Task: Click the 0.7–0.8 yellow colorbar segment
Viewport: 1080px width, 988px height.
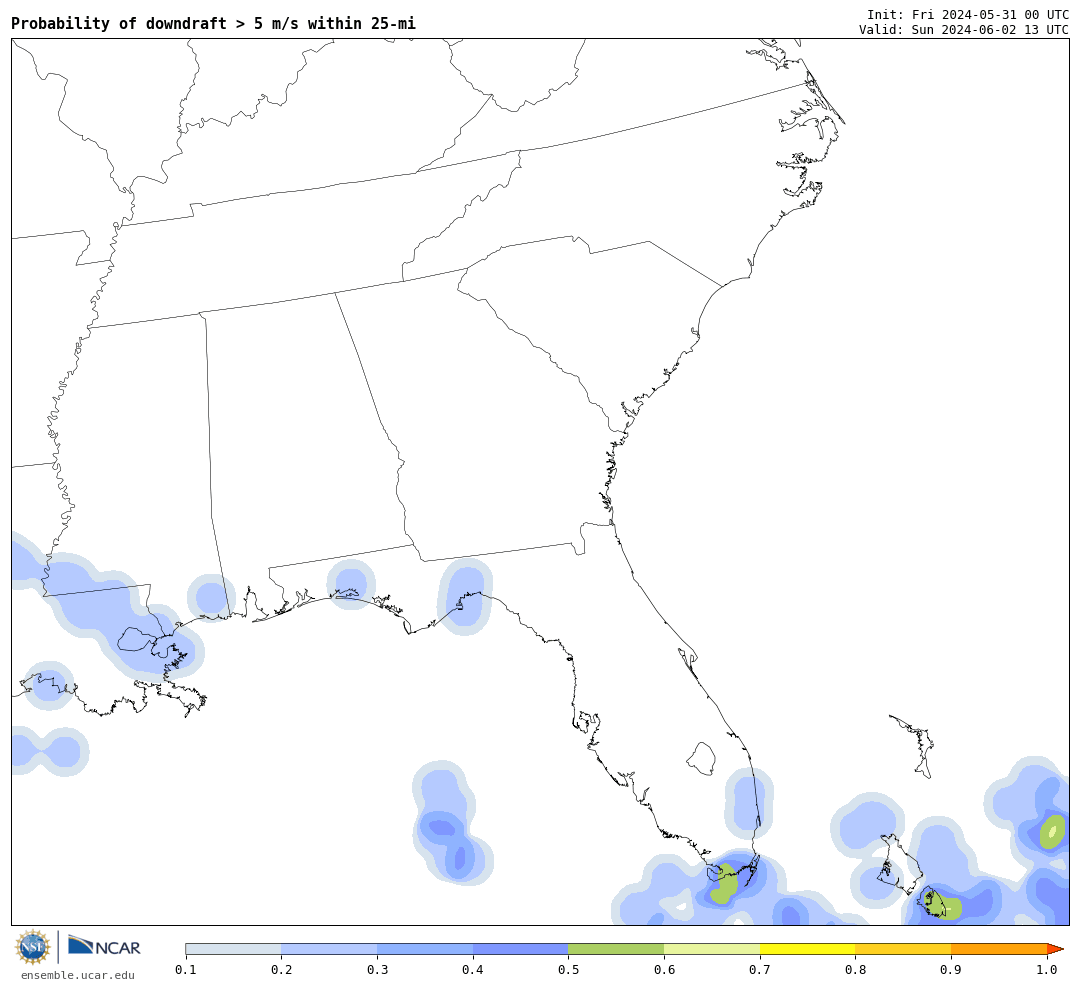Action: click(x=808, y=949)
